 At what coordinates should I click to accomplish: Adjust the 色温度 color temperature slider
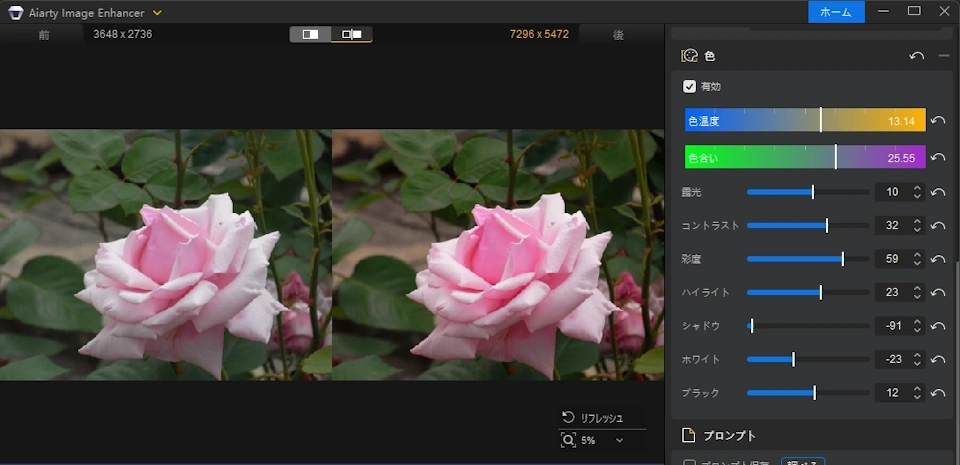coord(805,121)
